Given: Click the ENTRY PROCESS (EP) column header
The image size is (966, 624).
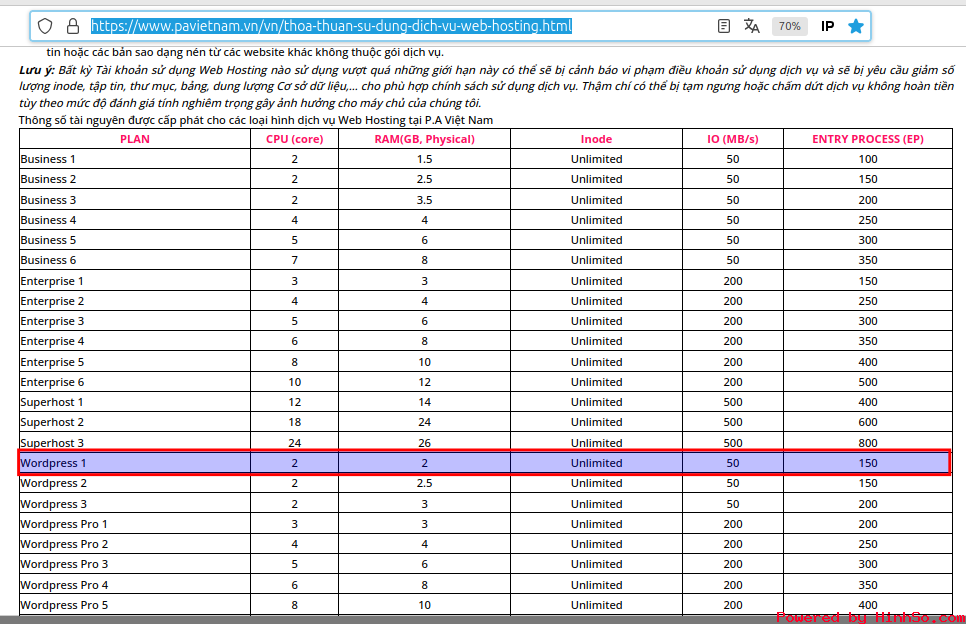Looking at the screenshot, I should point(868,139).
